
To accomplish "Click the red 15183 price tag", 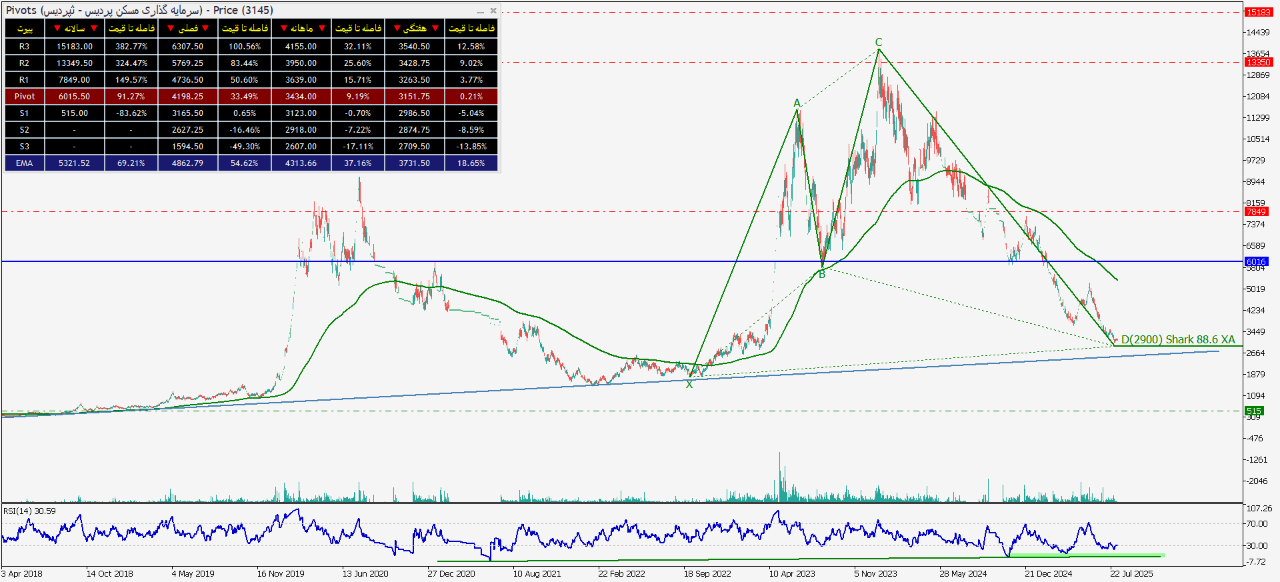I will (x=1257, y=12).
